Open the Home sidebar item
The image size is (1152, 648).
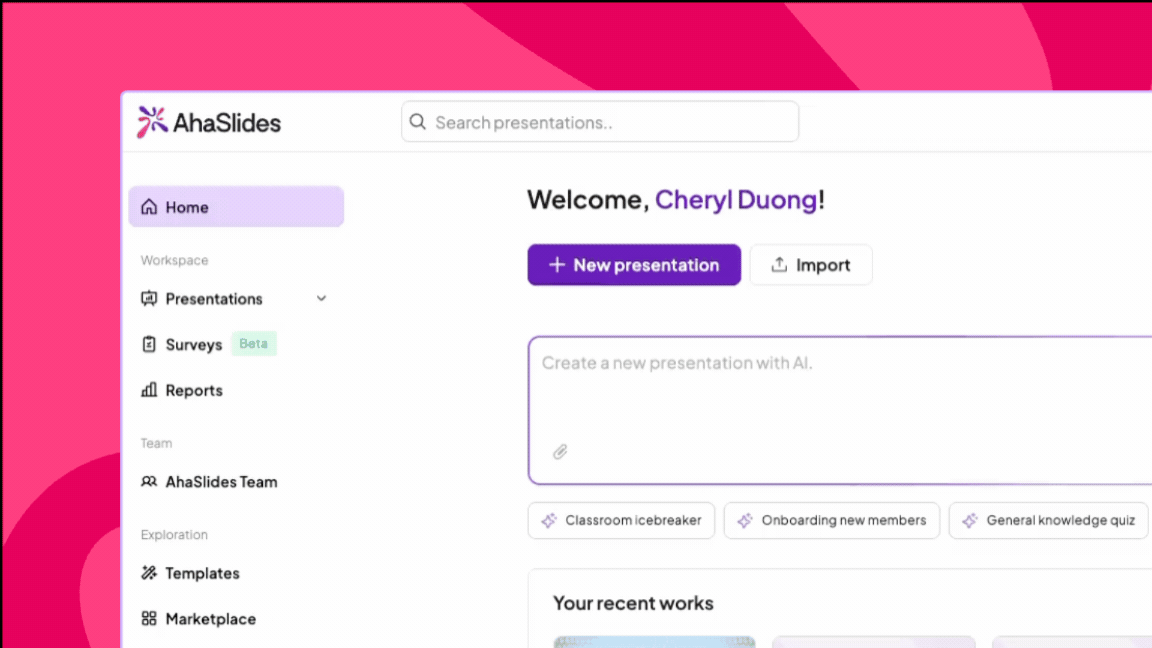236,206
